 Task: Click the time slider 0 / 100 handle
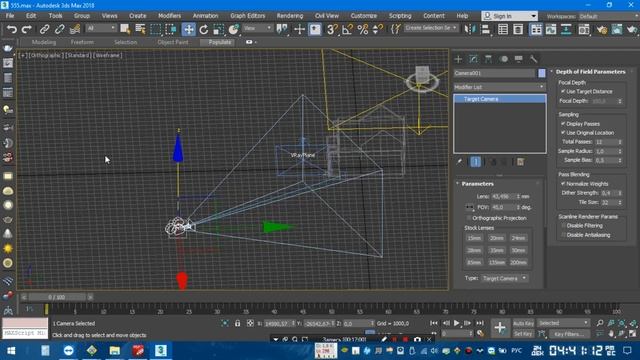click(x=56, y=297)
